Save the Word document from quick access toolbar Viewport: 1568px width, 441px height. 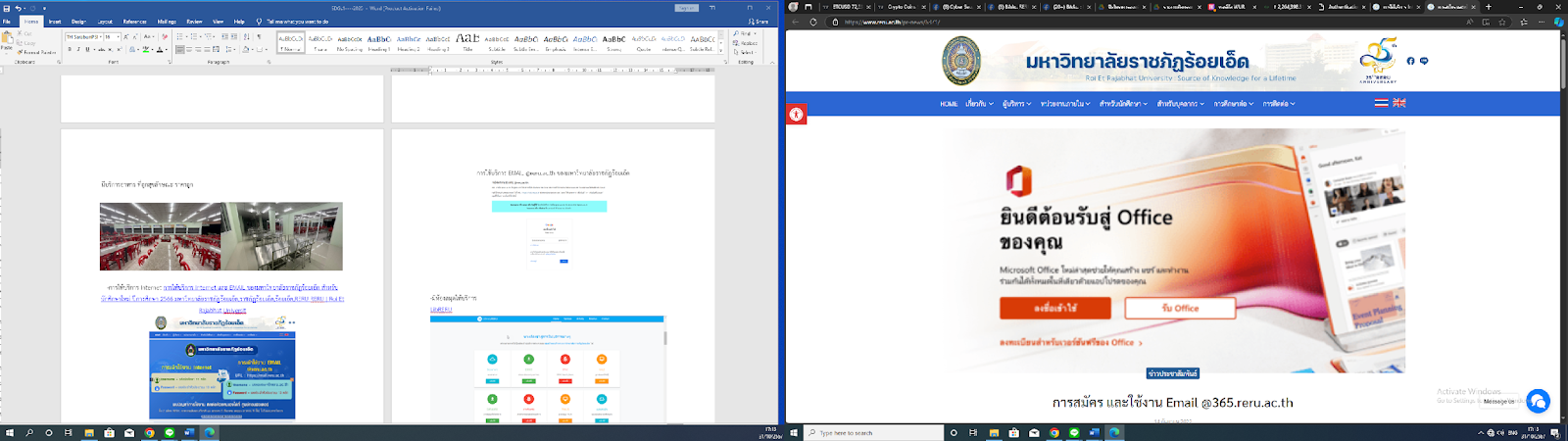pos(7,8)
